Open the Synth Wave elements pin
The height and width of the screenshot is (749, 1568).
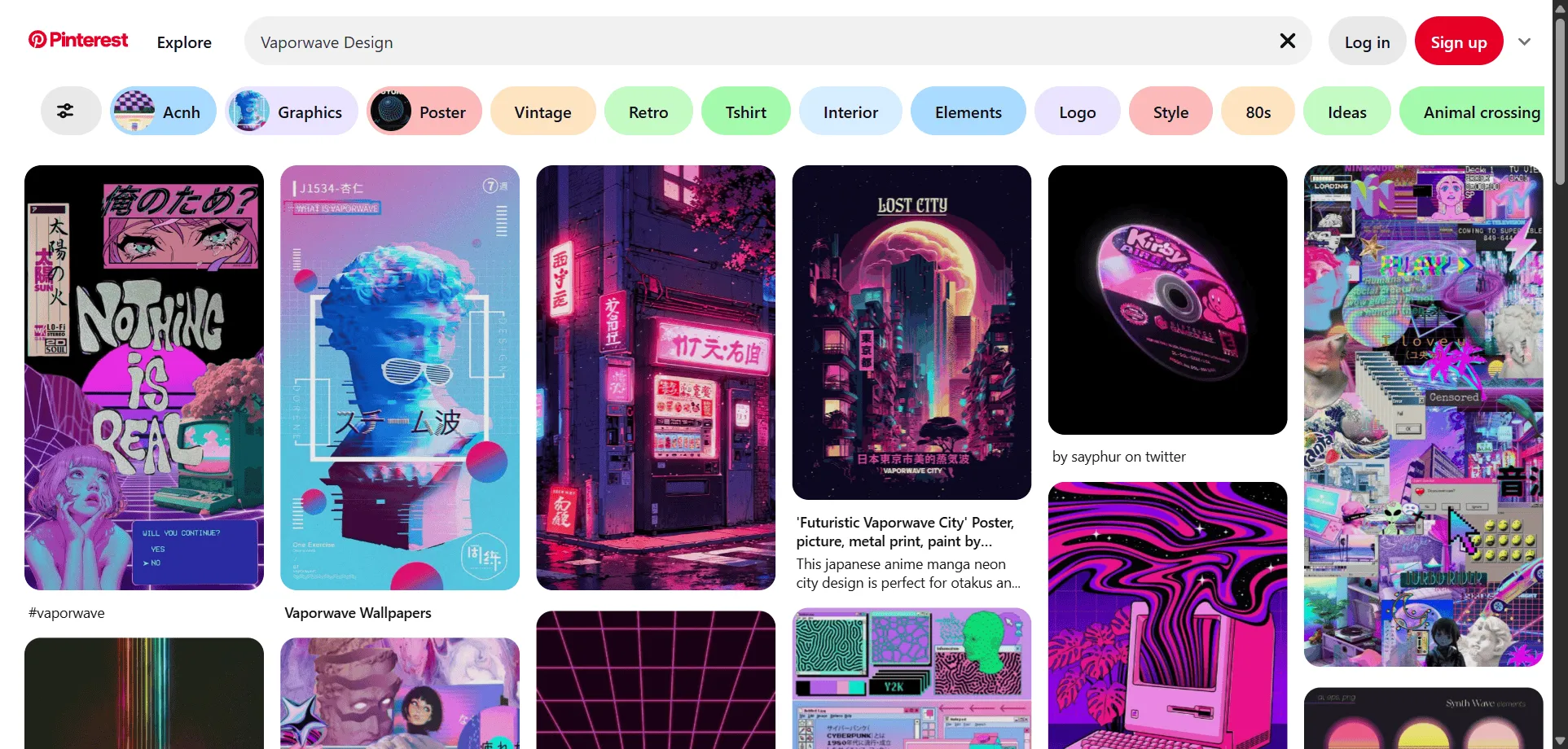(1423, 718)
